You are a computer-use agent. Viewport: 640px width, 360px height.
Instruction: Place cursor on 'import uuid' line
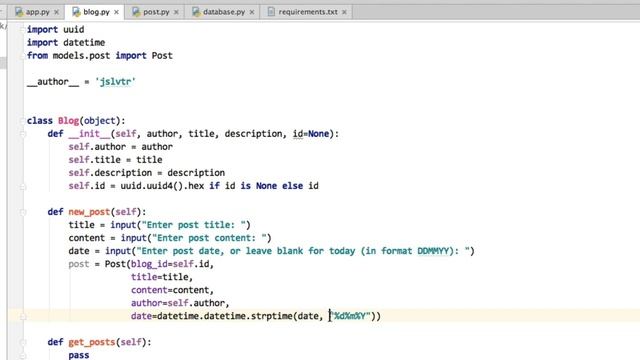point(56,29)
